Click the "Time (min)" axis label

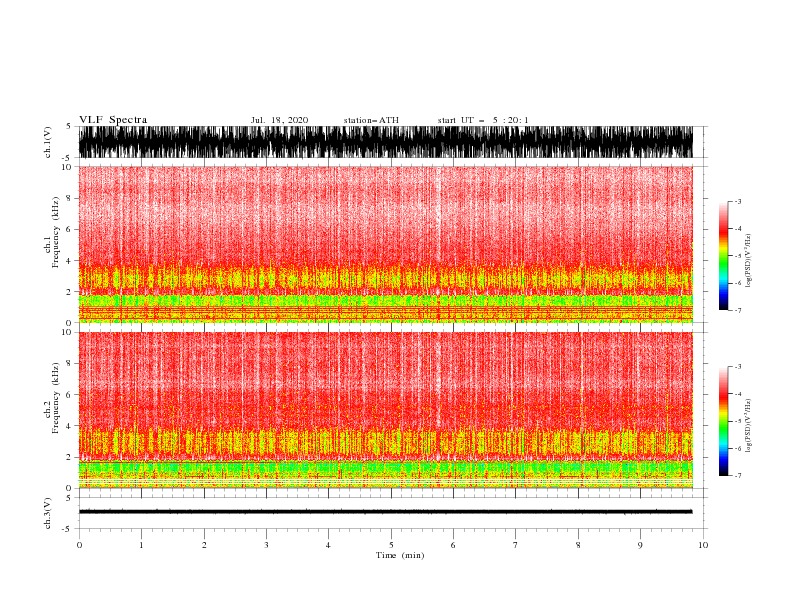point(400,555)
